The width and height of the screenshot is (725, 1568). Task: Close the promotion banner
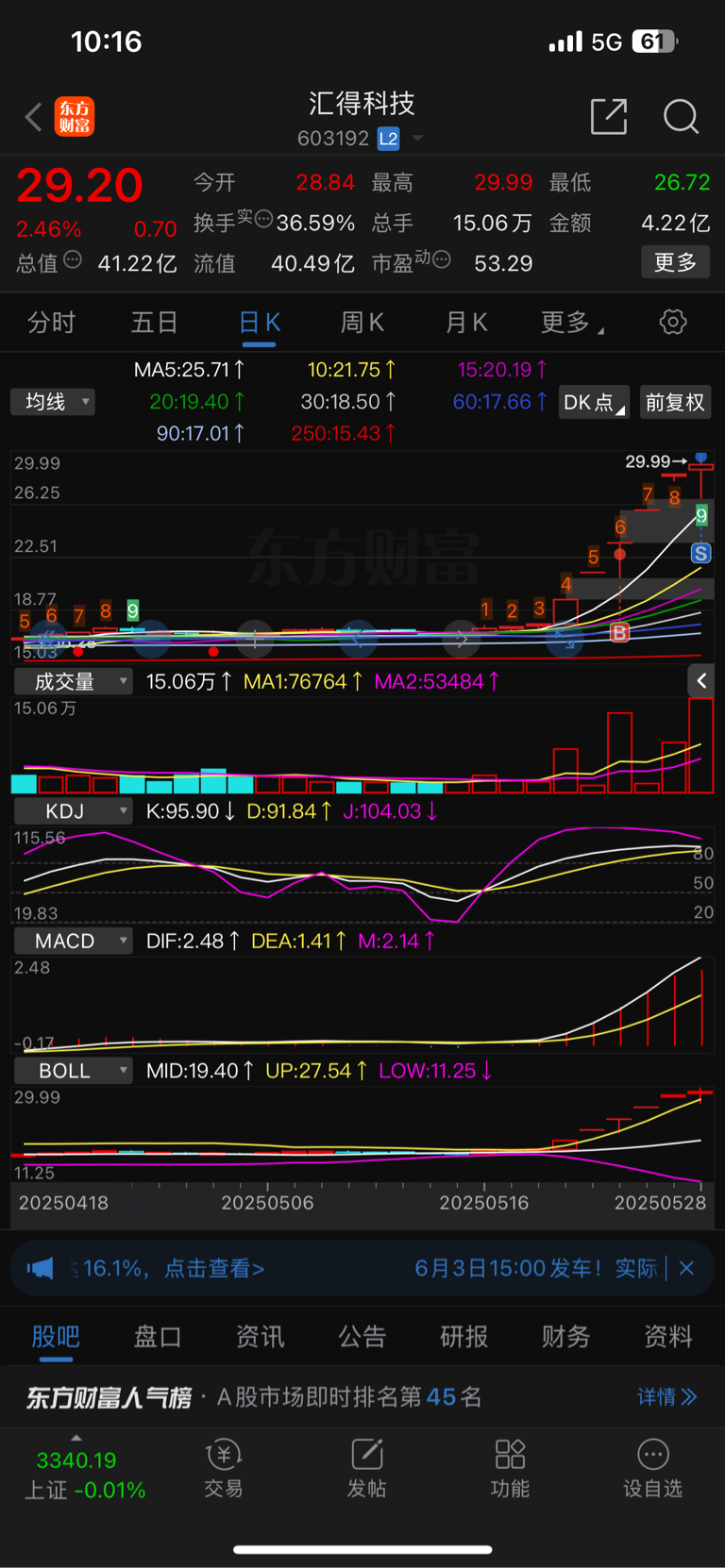point(686,1268)
